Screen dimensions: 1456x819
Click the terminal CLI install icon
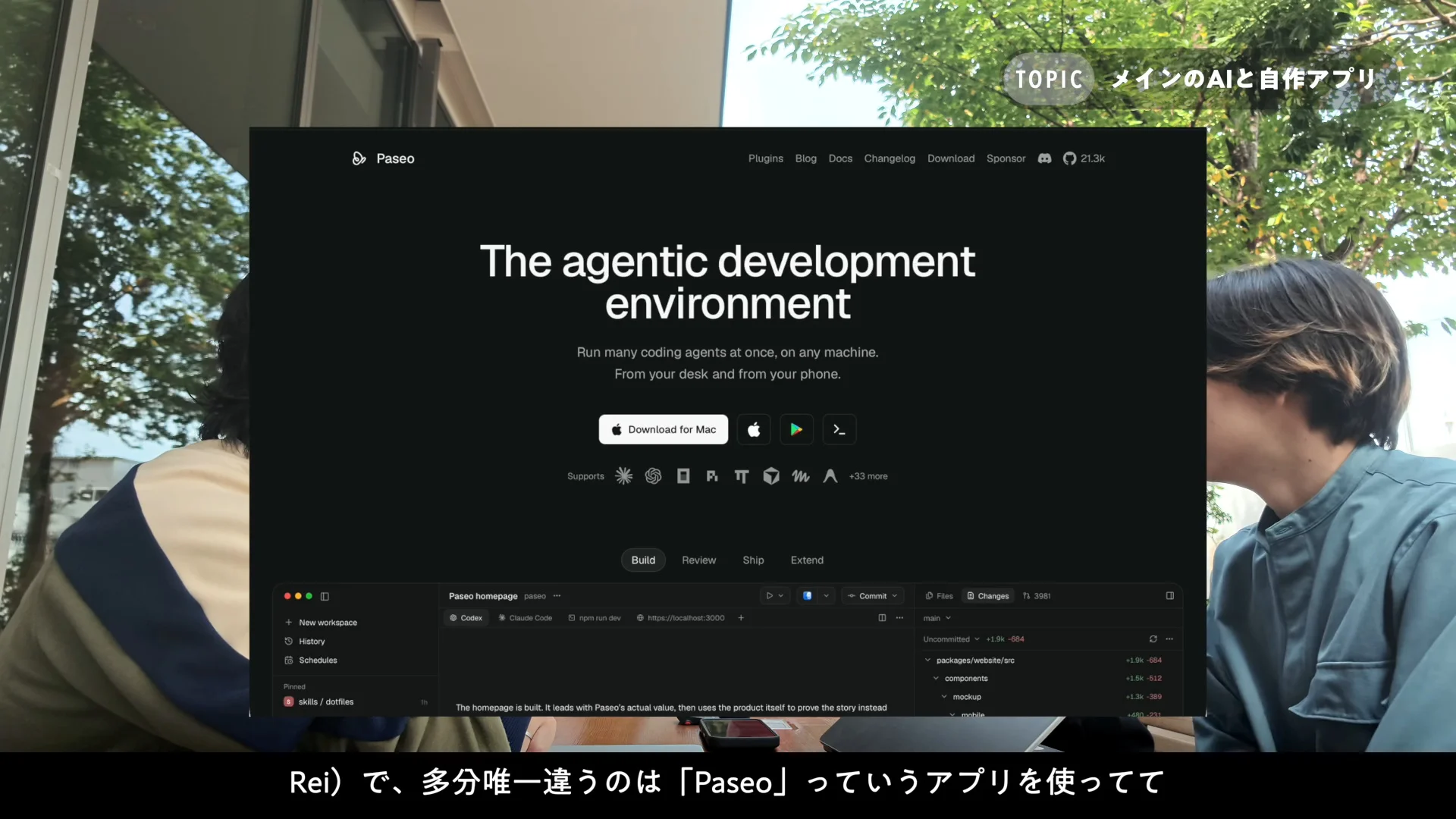839,429
